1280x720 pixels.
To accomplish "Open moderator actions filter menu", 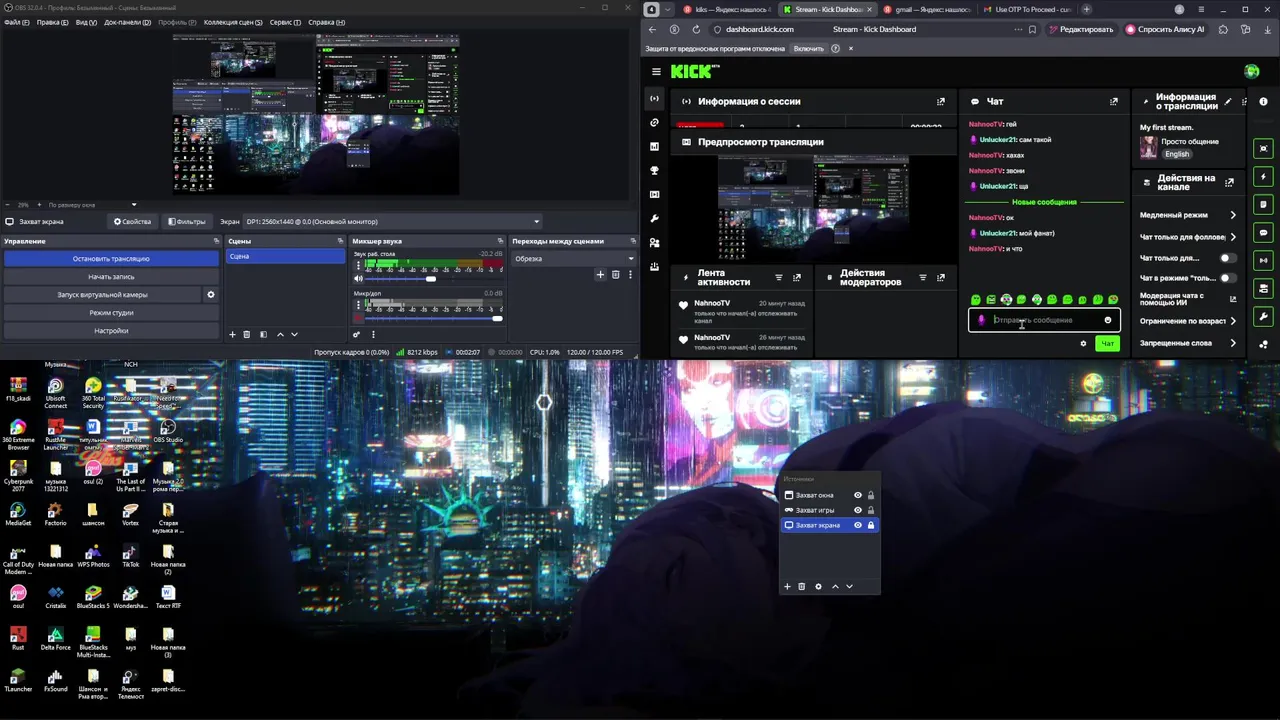I will pyautogui.click(x=923, y=277).
